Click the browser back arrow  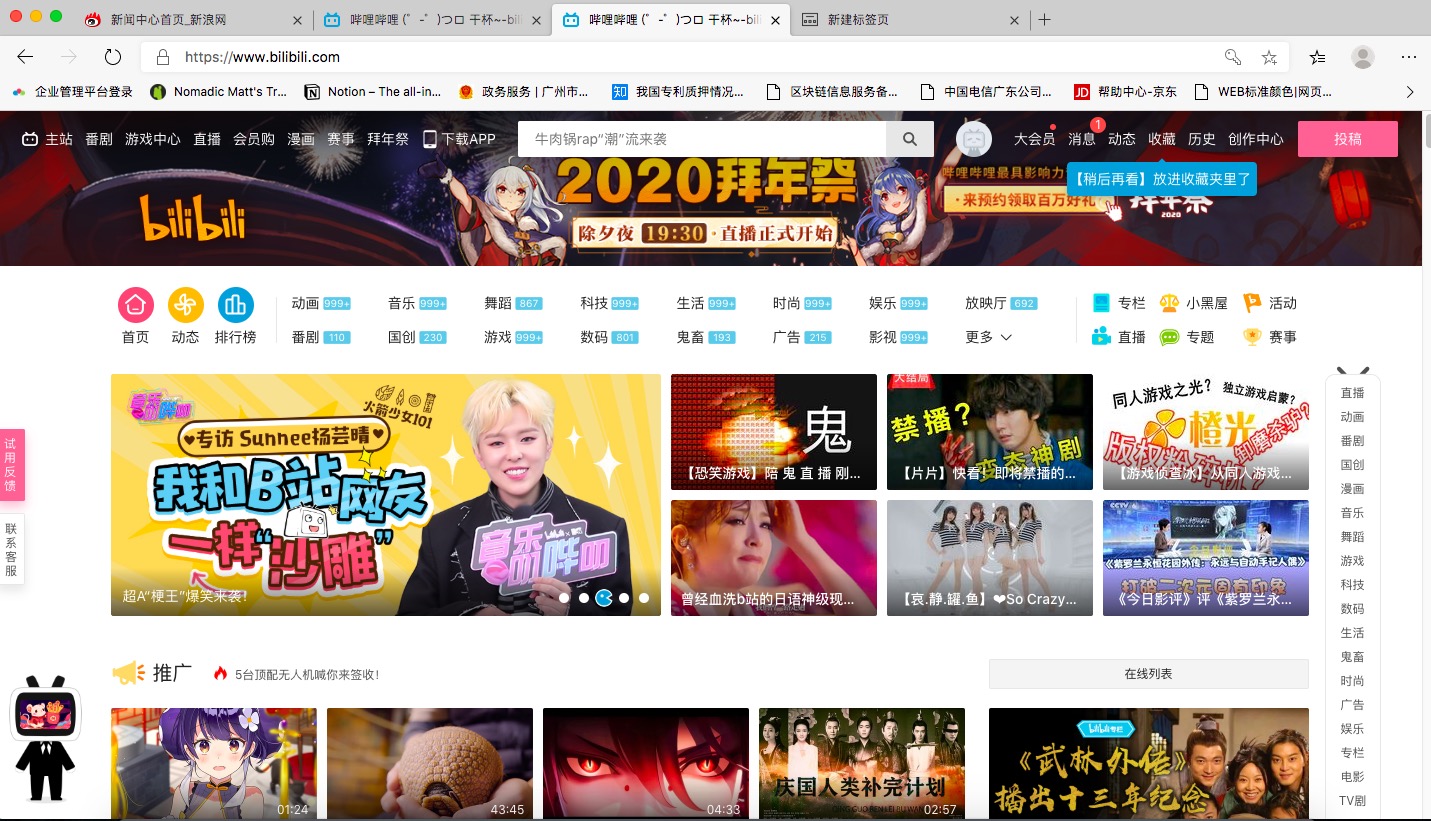[x=25, y=57]
